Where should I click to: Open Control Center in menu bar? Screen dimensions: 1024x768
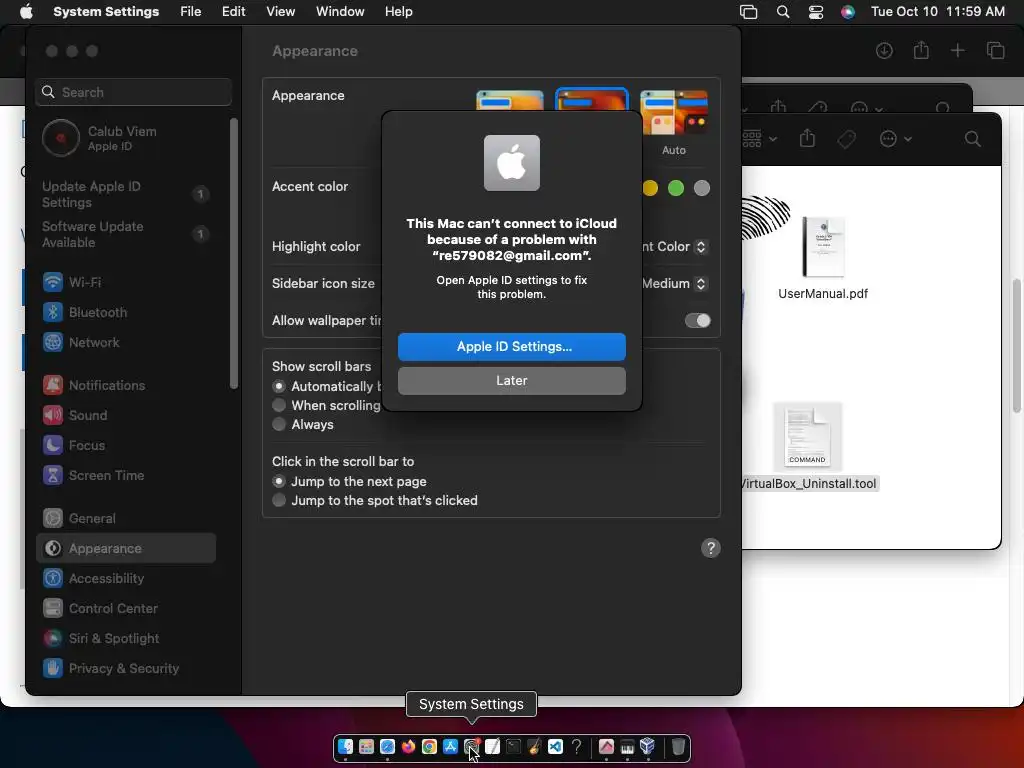click(816, 12)
